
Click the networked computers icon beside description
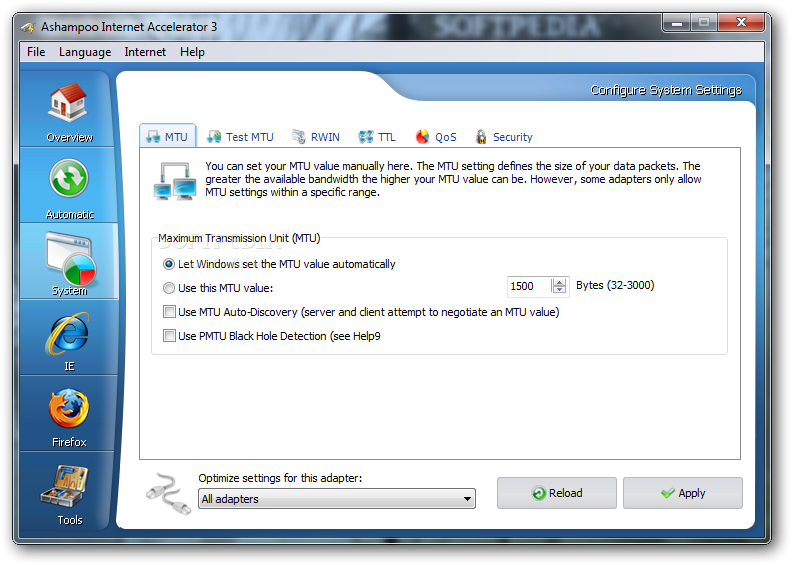click(x=175, y=181)
